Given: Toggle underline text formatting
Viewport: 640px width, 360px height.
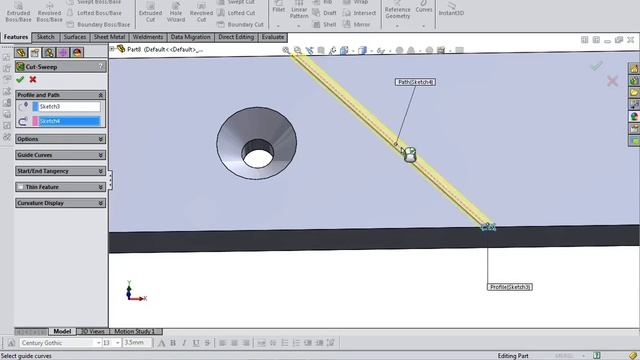Looking at the screenshot, I should click(x=196, y=343).
